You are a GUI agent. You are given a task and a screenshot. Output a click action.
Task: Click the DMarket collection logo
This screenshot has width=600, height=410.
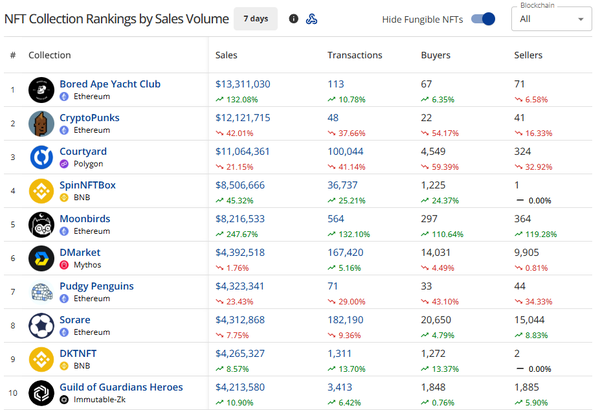[41, 258]
